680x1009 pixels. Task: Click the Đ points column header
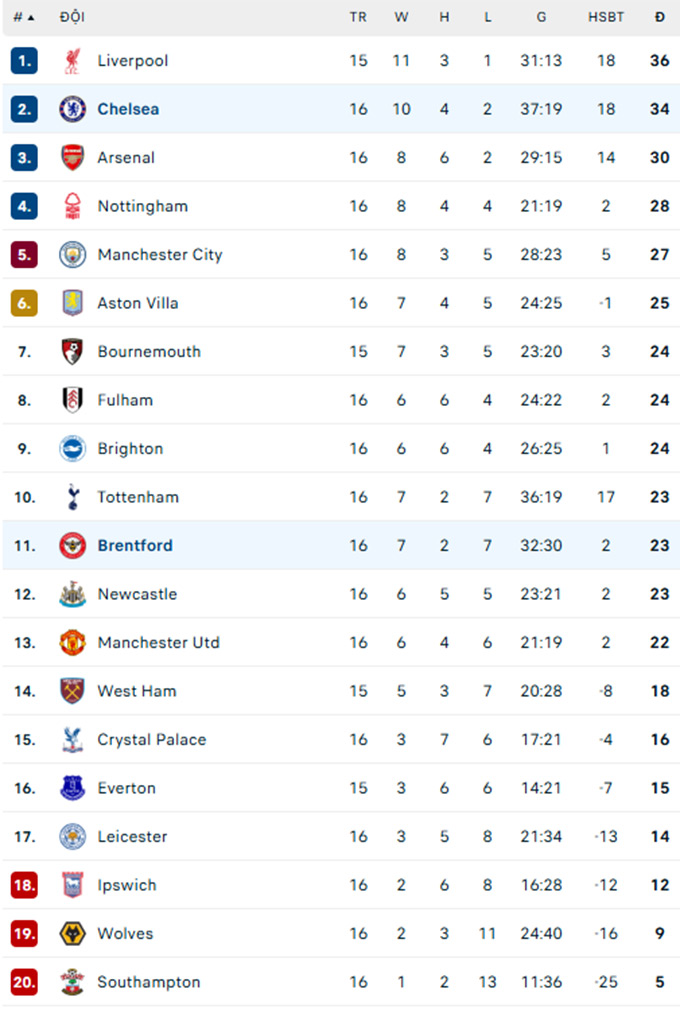click(x=660, y=17)
